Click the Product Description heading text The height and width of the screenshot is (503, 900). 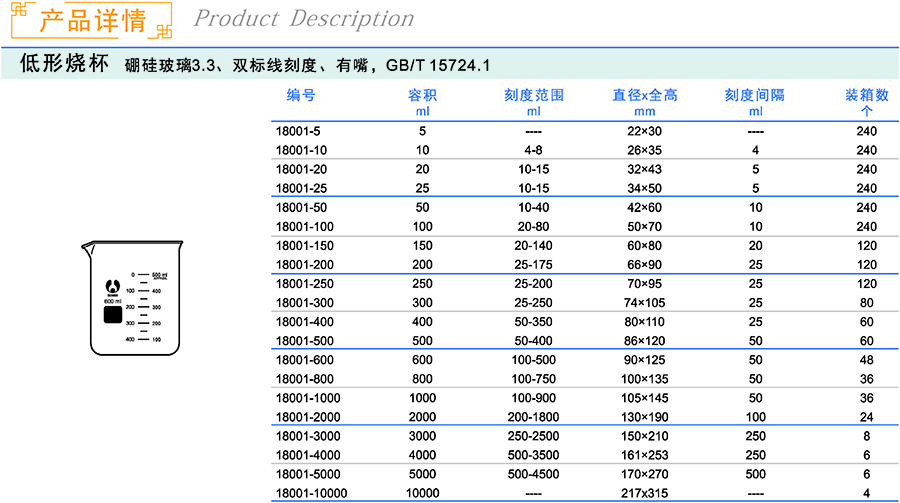click(x=303, y=18)
